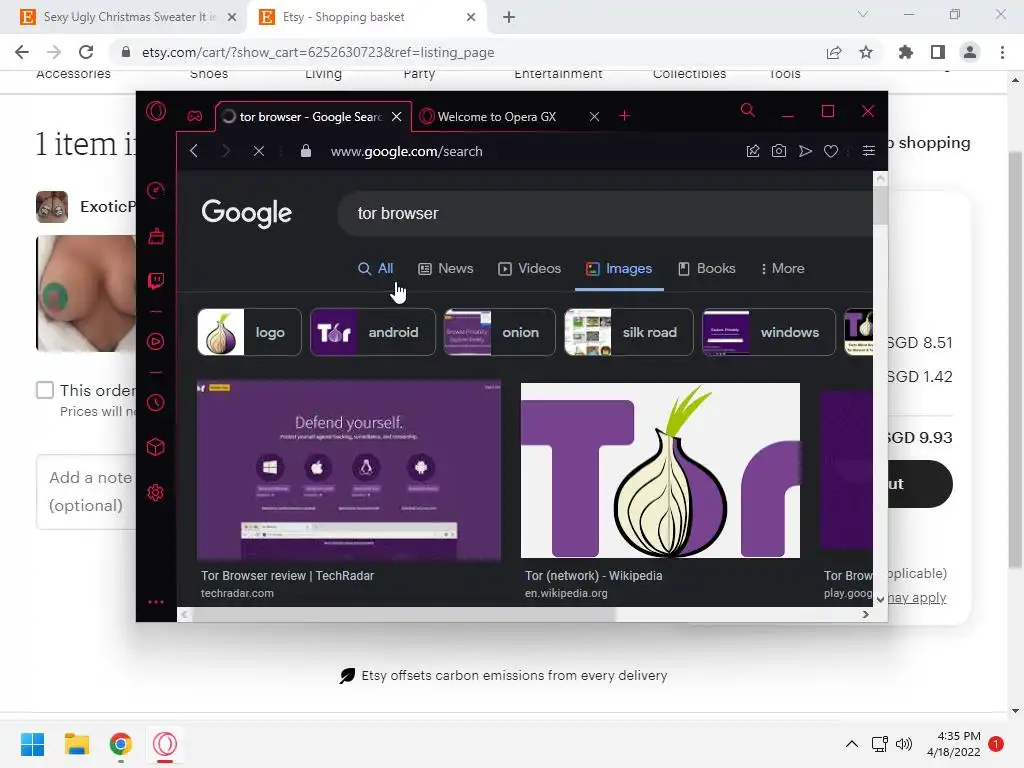Select the Images results tab

(619, 268)
